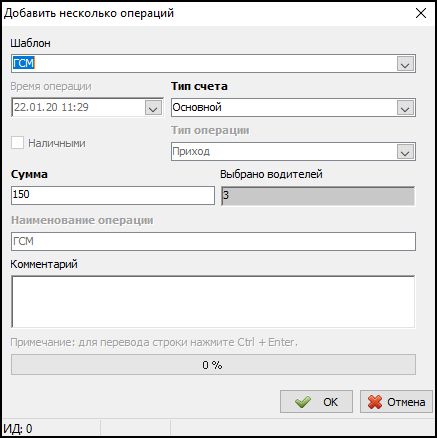Open the Шаблон dropdown arrow
437x438 pixels.
405,64
